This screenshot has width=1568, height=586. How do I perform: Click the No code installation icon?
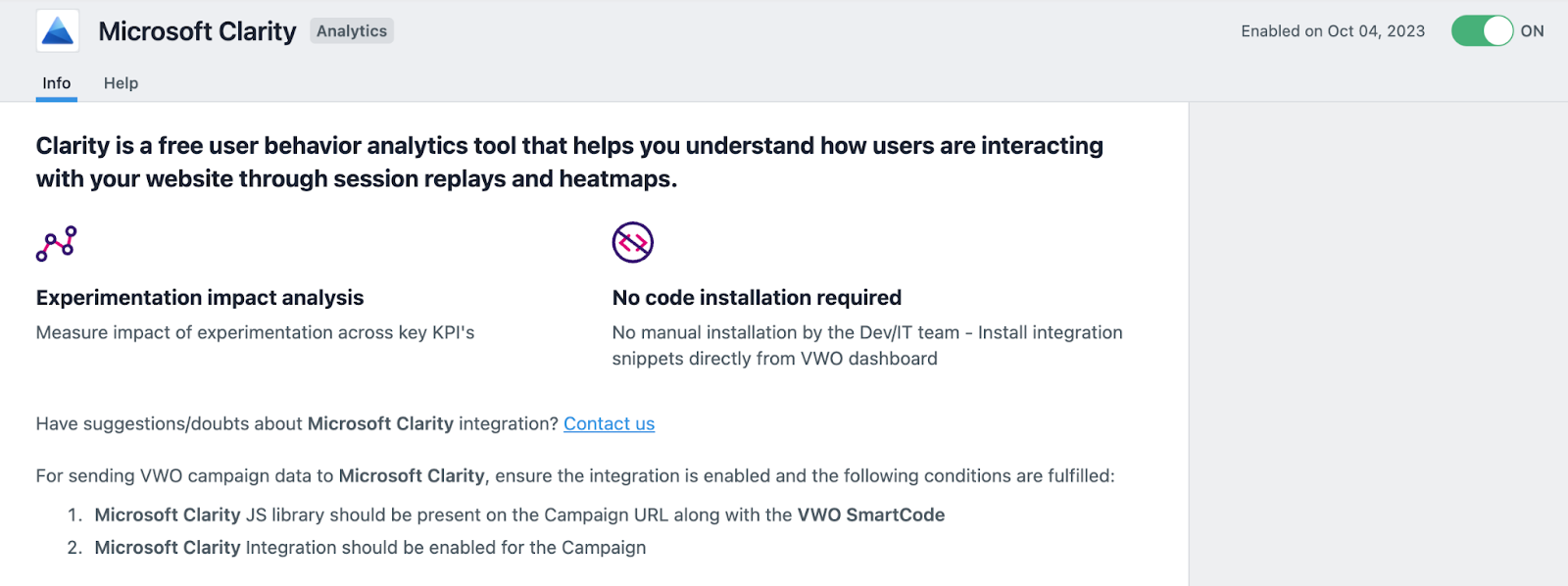tap(633, 242)
